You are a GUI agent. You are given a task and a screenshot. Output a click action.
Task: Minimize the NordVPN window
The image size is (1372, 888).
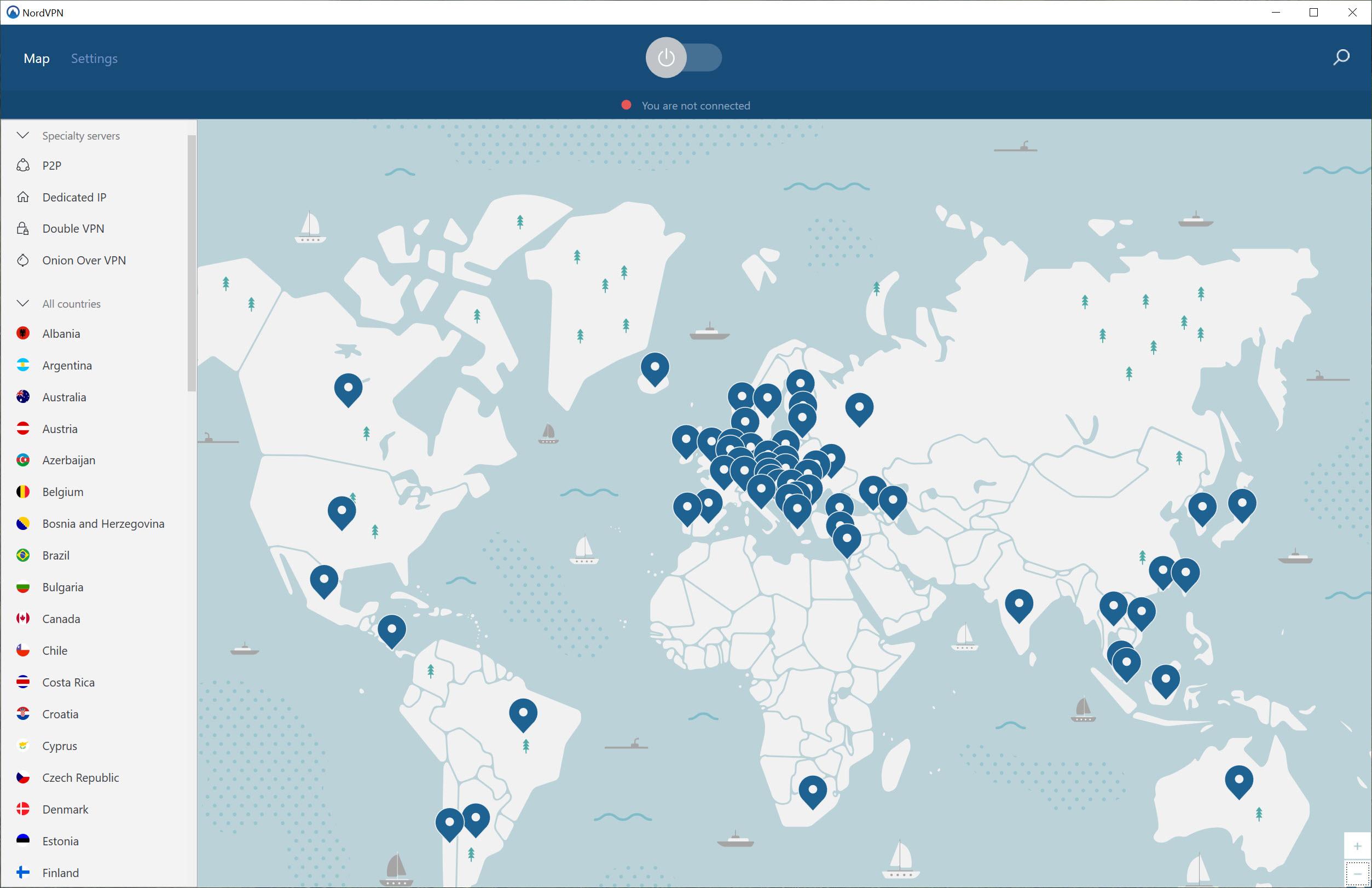1276,12
